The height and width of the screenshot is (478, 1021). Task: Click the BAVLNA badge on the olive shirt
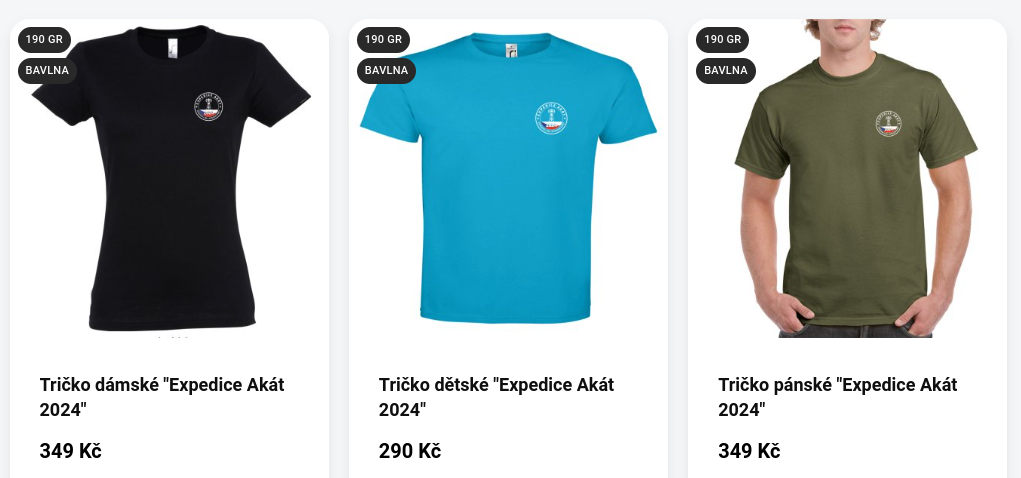(x=726, y=71)
